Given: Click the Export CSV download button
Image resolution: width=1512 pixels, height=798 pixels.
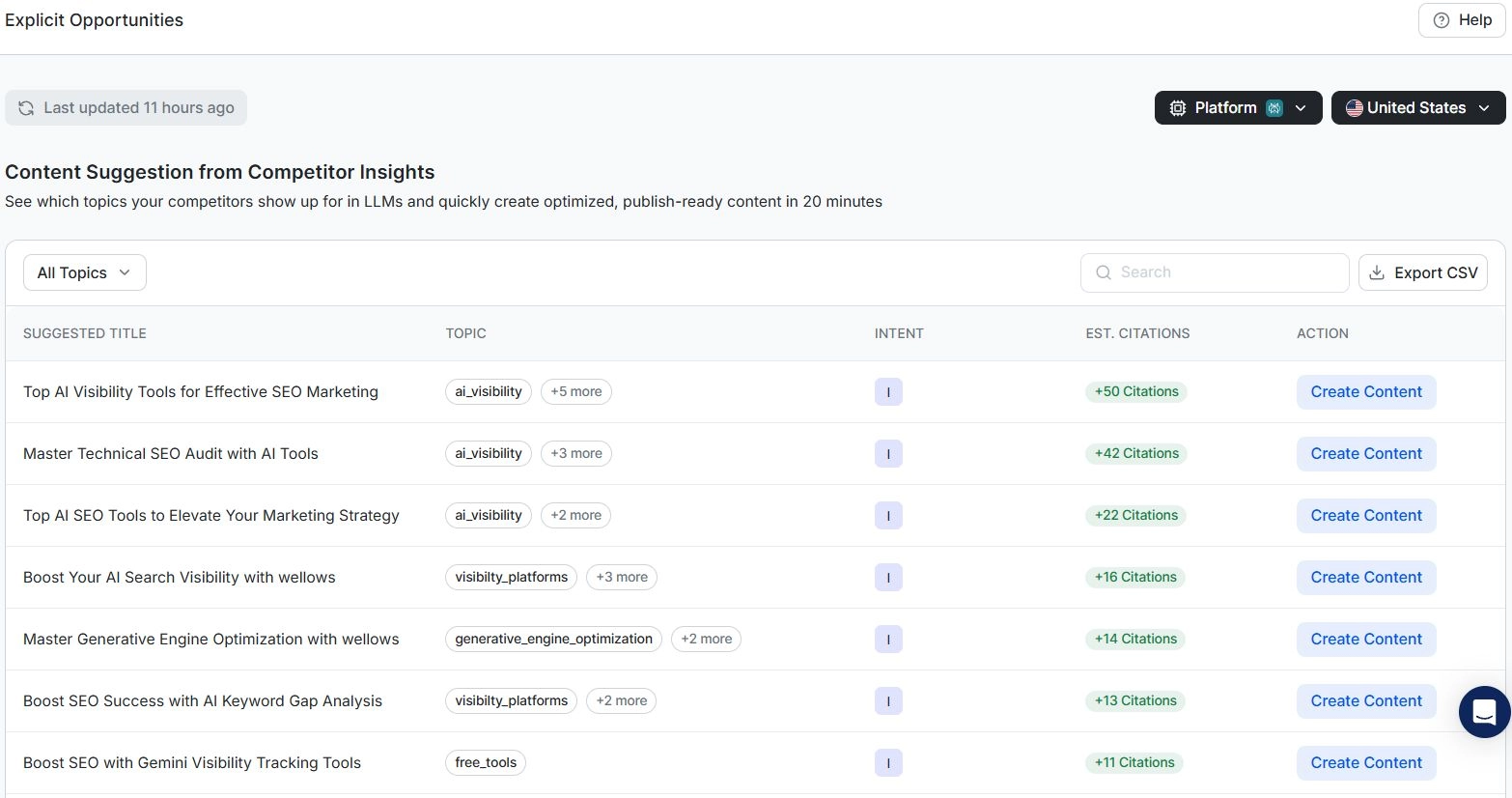Looking at the screenshot, I should pos(1422,273).
